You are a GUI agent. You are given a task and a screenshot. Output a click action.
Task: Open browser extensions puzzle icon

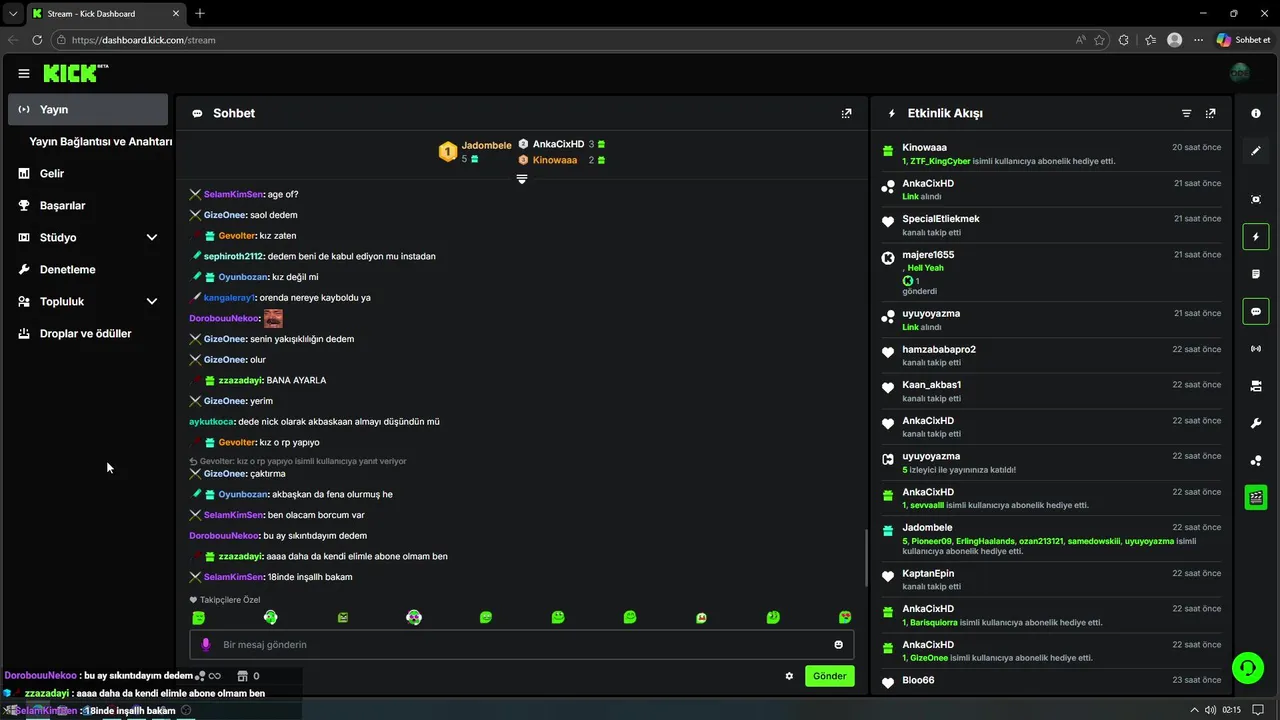click(x=1124, y=40)
